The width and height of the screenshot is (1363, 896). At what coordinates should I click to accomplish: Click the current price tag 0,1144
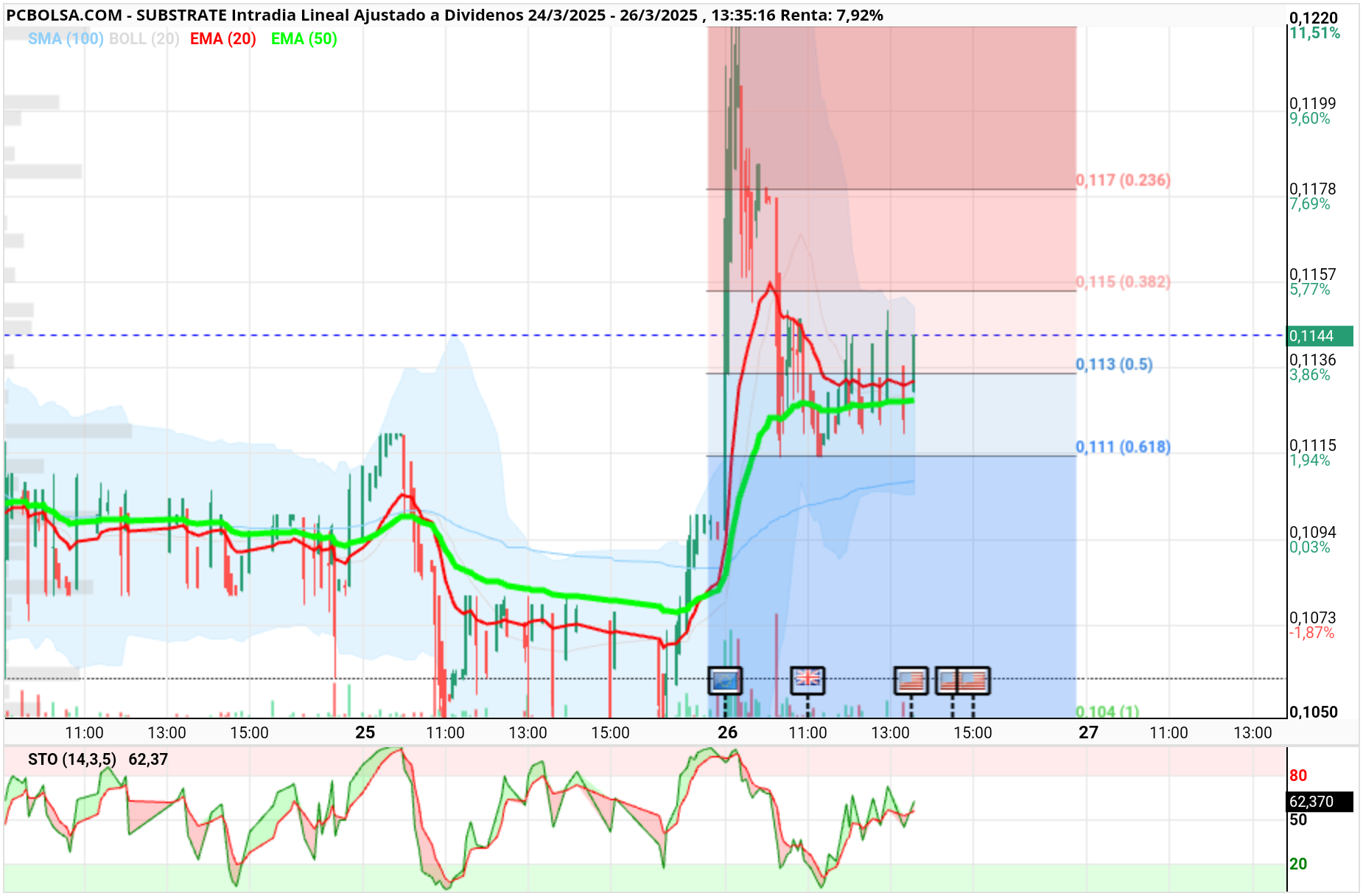click(x=1320, y=336)
